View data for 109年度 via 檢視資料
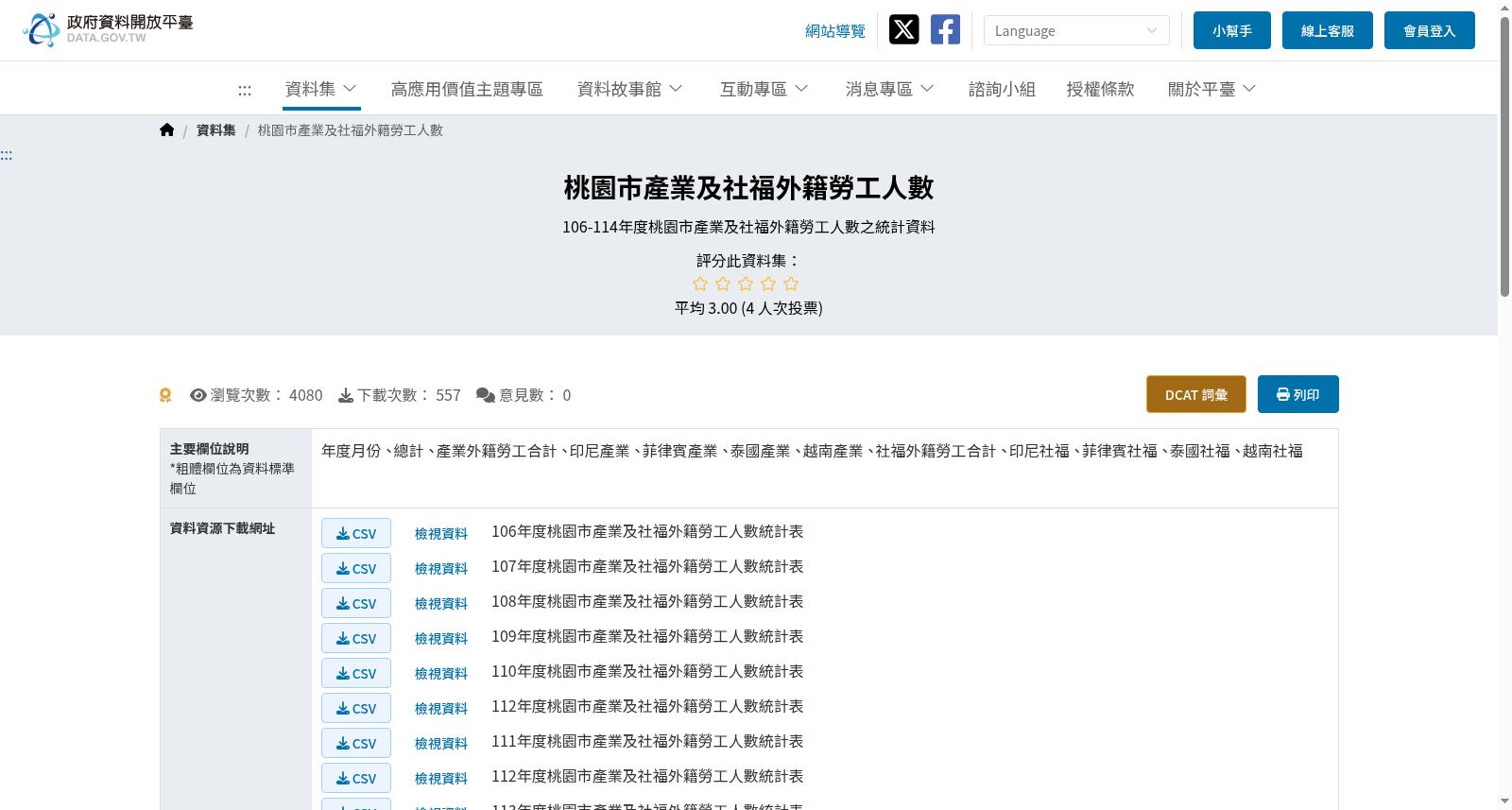Image resolution: width=1512 pixels, height=810 pixels. click(441, 639)
